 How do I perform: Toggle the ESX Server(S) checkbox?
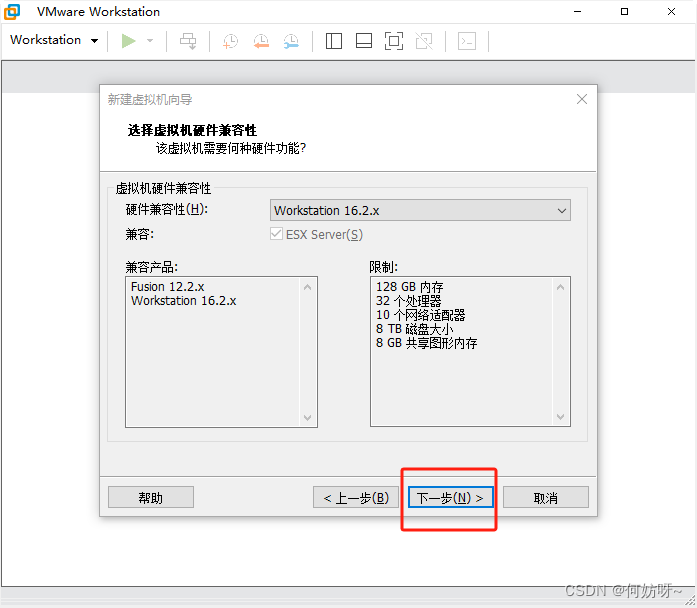click(276, 234)
